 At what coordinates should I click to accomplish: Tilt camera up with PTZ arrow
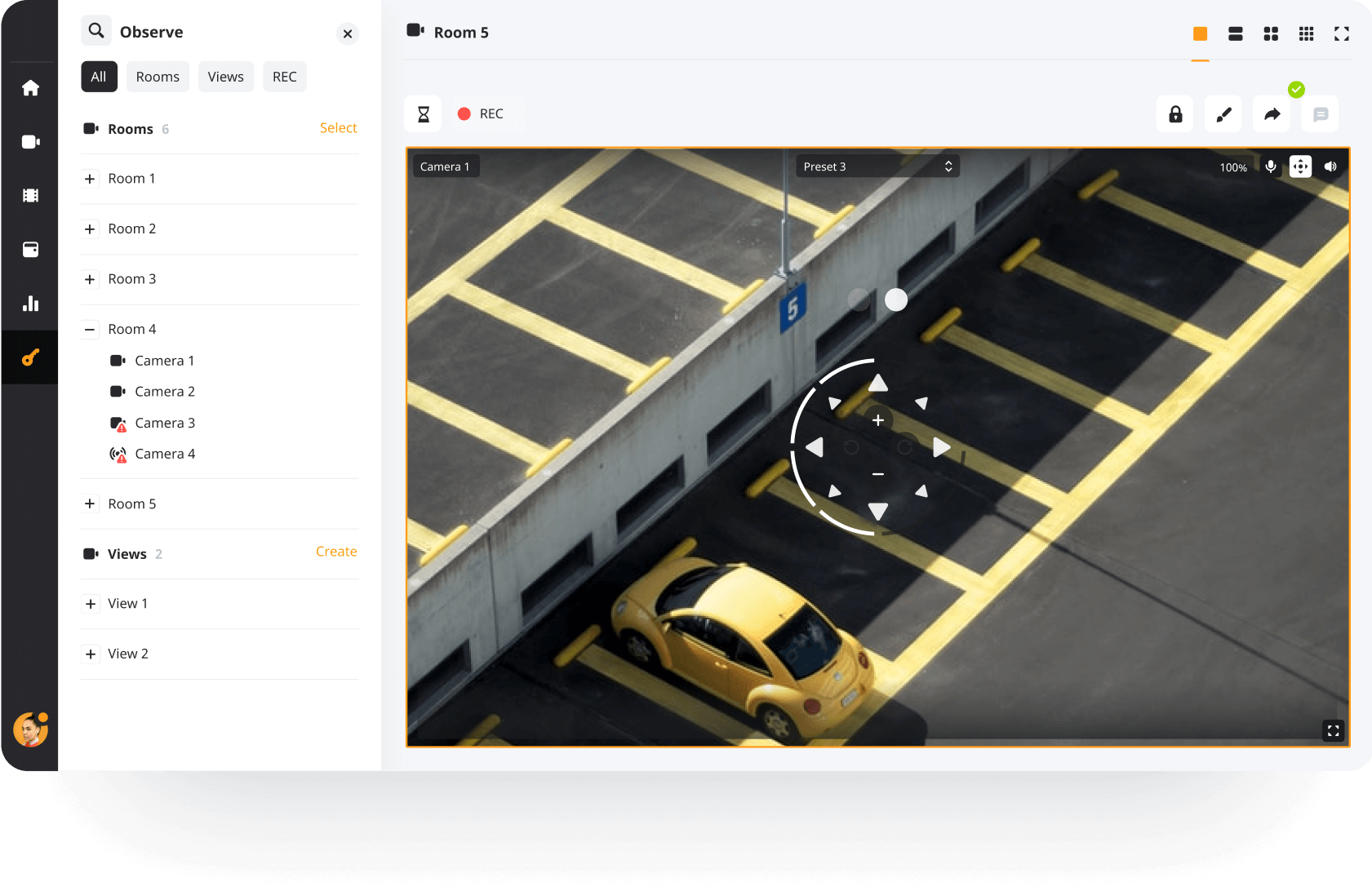coord(877,383)
